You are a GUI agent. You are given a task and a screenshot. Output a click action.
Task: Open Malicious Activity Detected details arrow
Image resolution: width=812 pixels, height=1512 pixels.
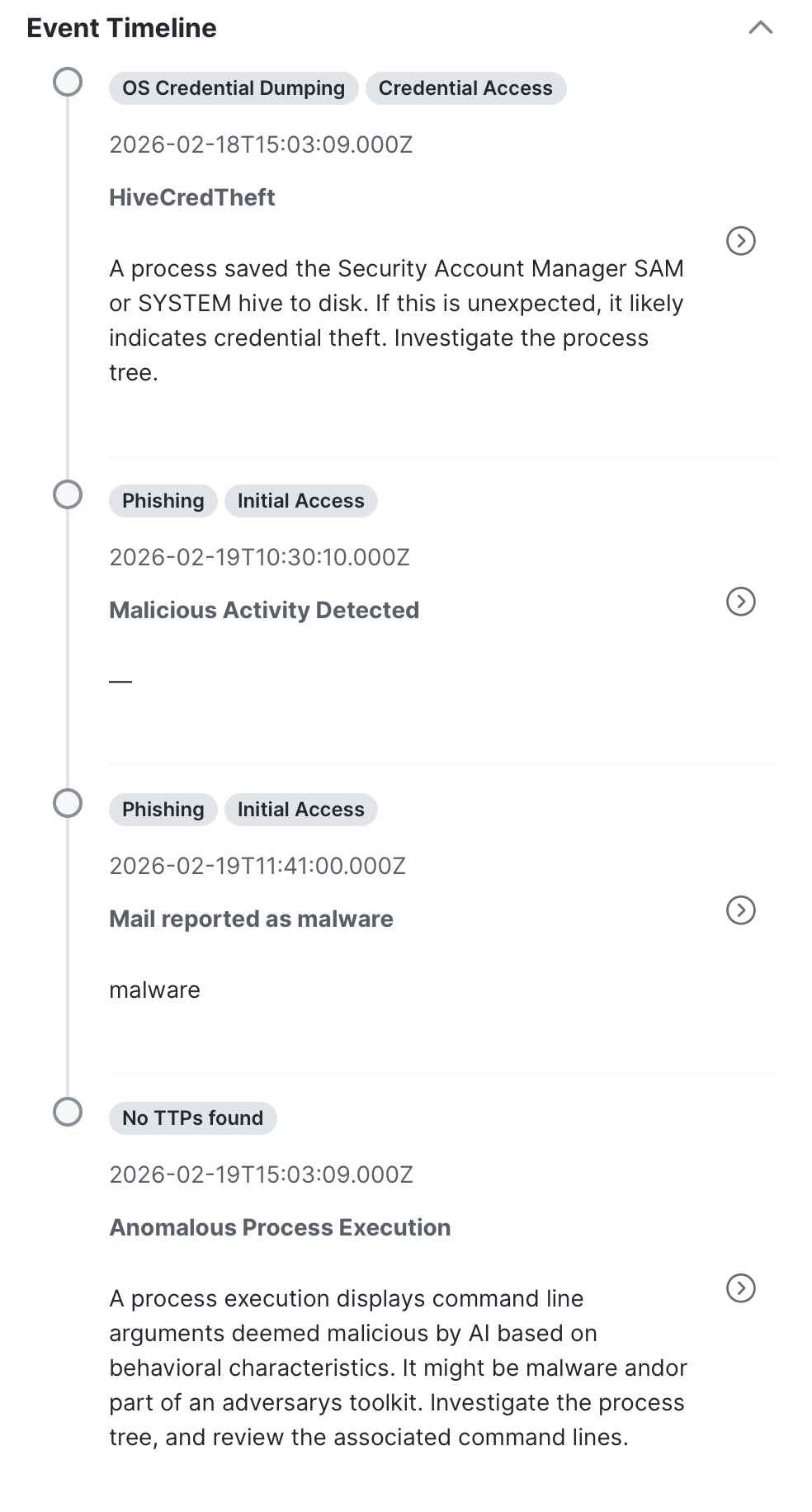tap(740, 602)
